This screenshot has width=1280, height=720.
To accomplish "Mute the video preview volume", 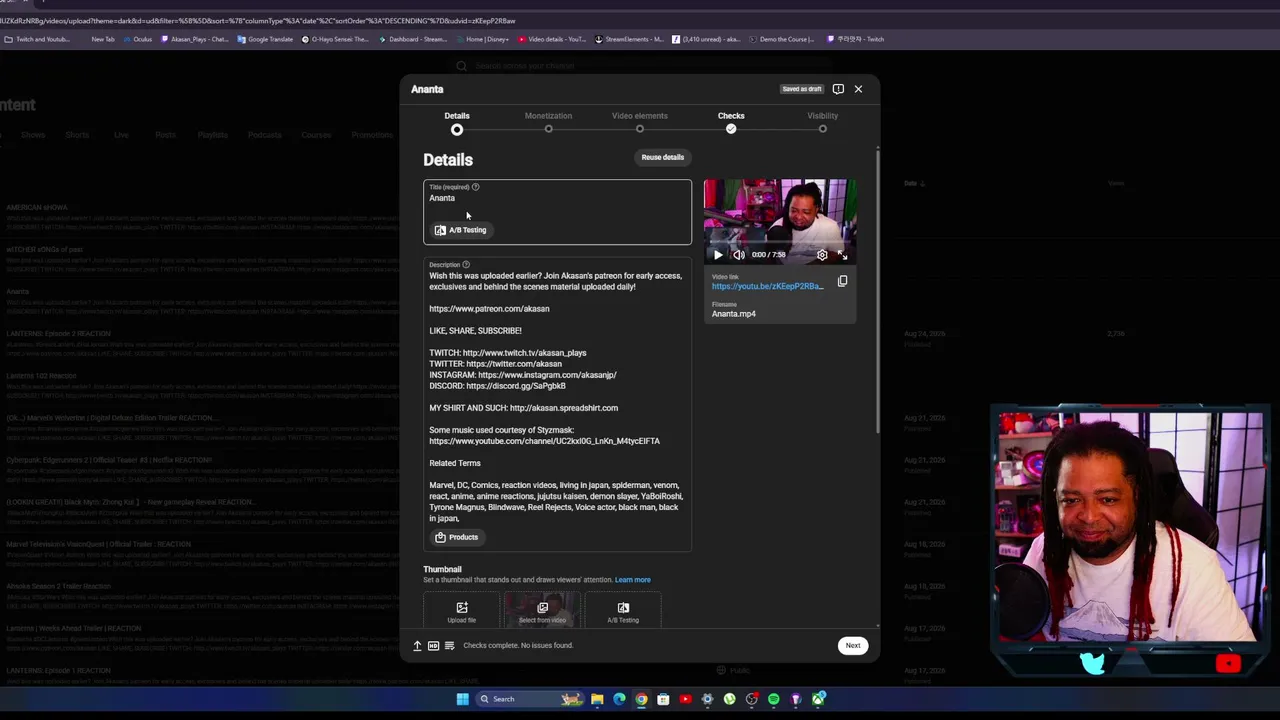I will [x=738, y=255].
